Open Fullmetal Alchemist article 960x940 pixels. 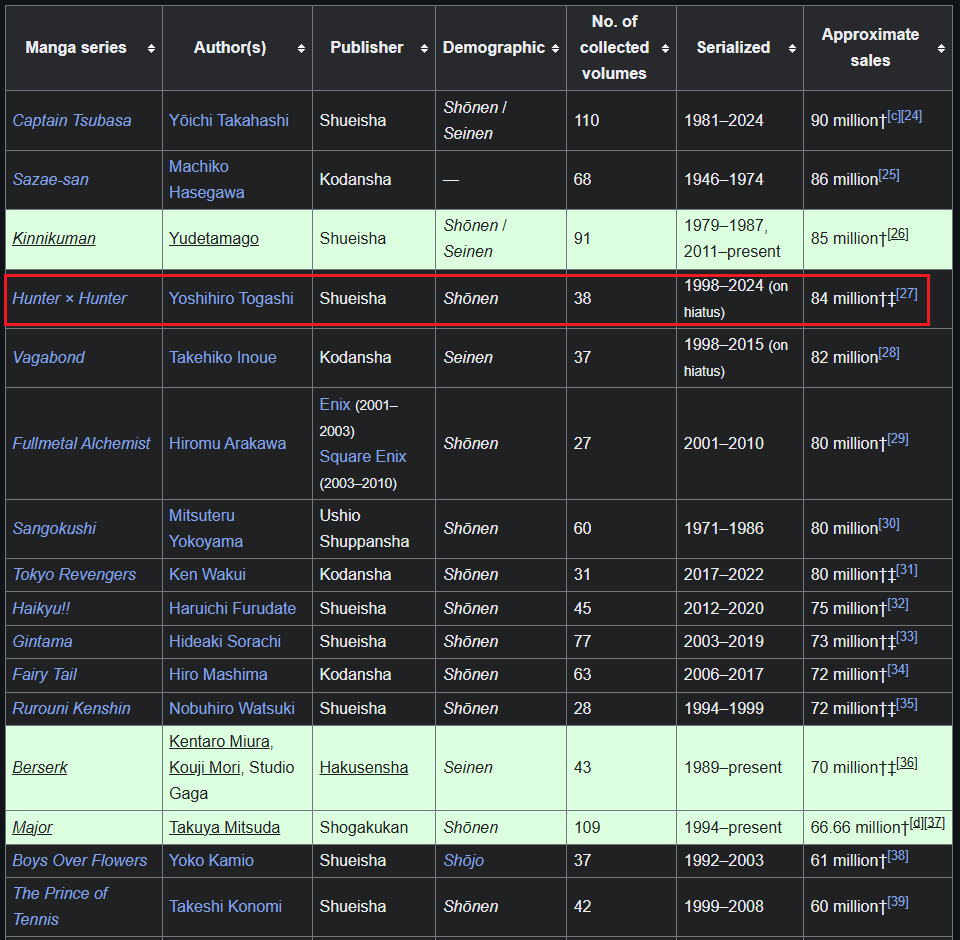pyautogui.click(x=81, y=443)
